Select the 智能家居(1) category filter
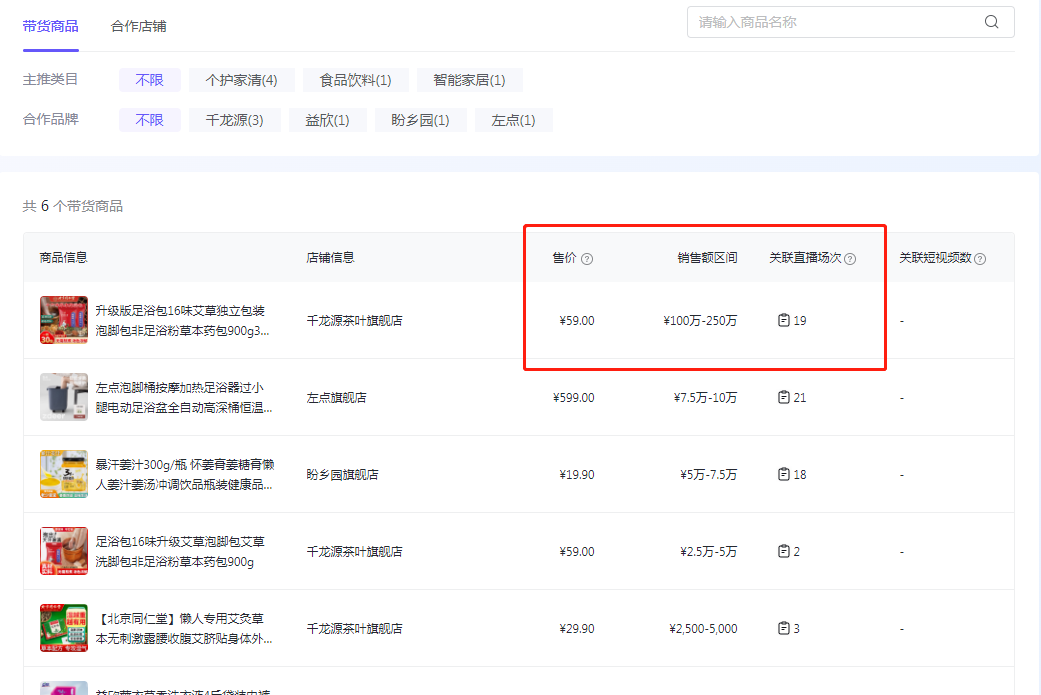The width and height of the screenshot is (1041, 695). [469, 80]
